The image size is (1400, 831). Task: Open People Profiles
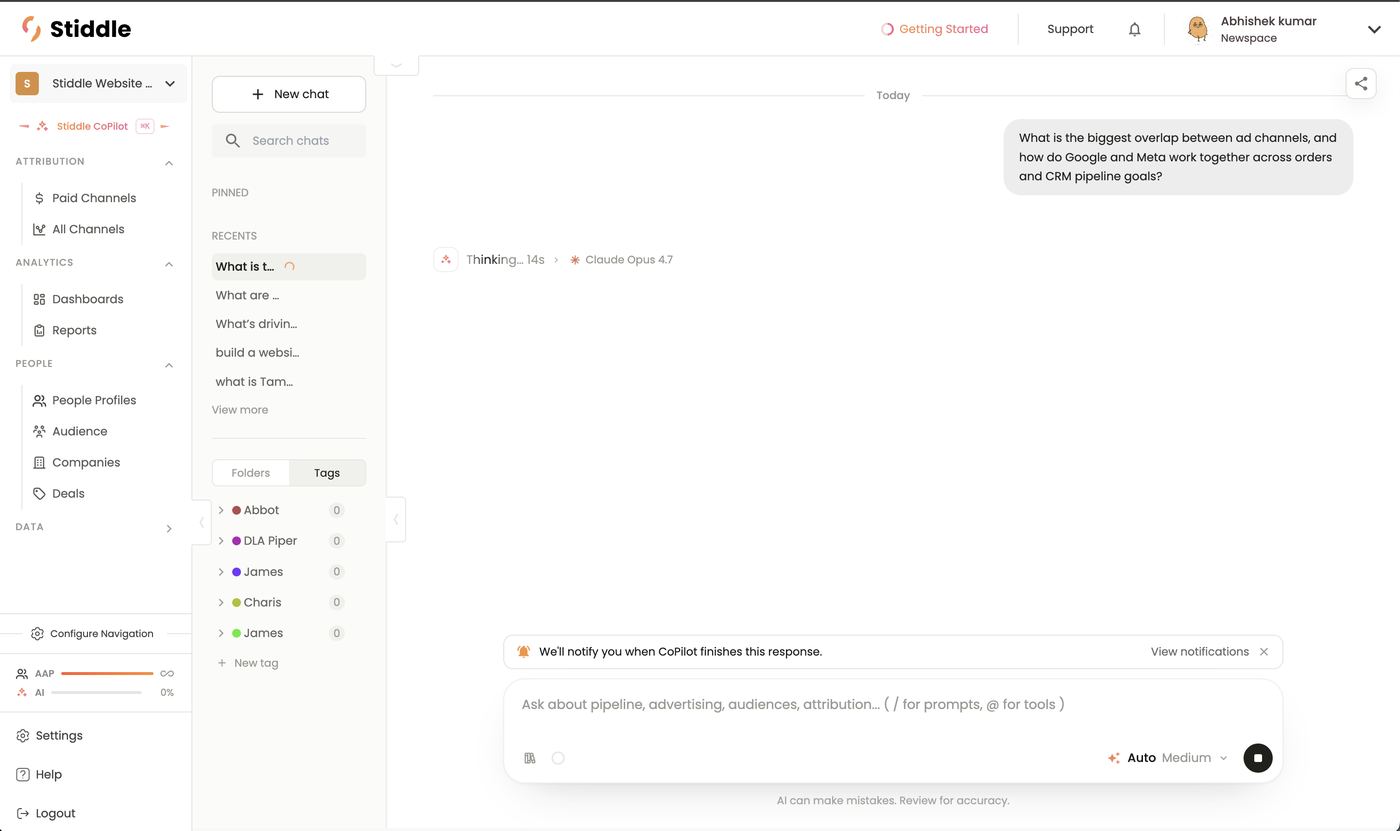94,400
